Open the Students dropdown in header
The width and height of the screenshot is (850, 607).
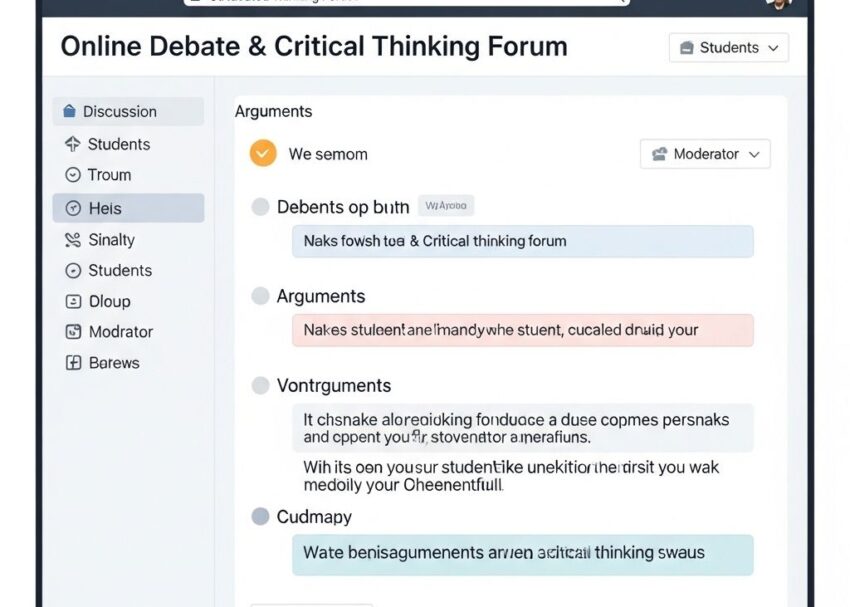pos(728,48)
